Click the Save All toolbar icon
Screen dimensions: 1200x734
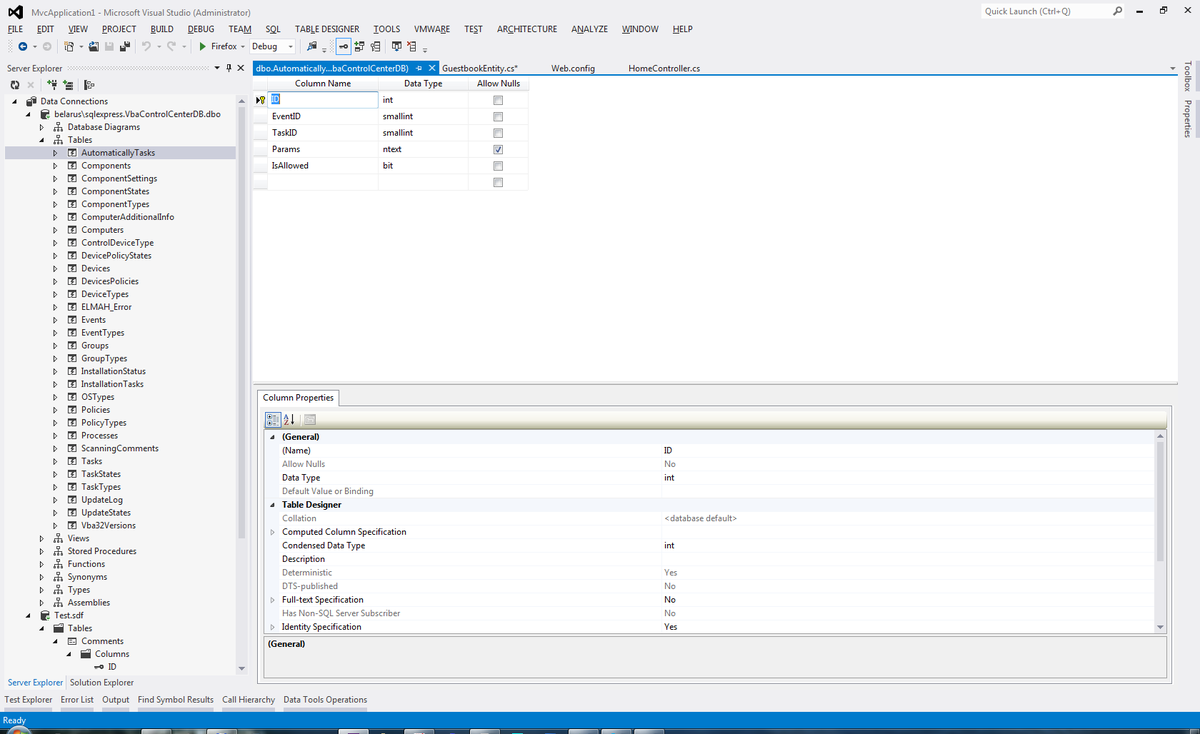(125, 47)
